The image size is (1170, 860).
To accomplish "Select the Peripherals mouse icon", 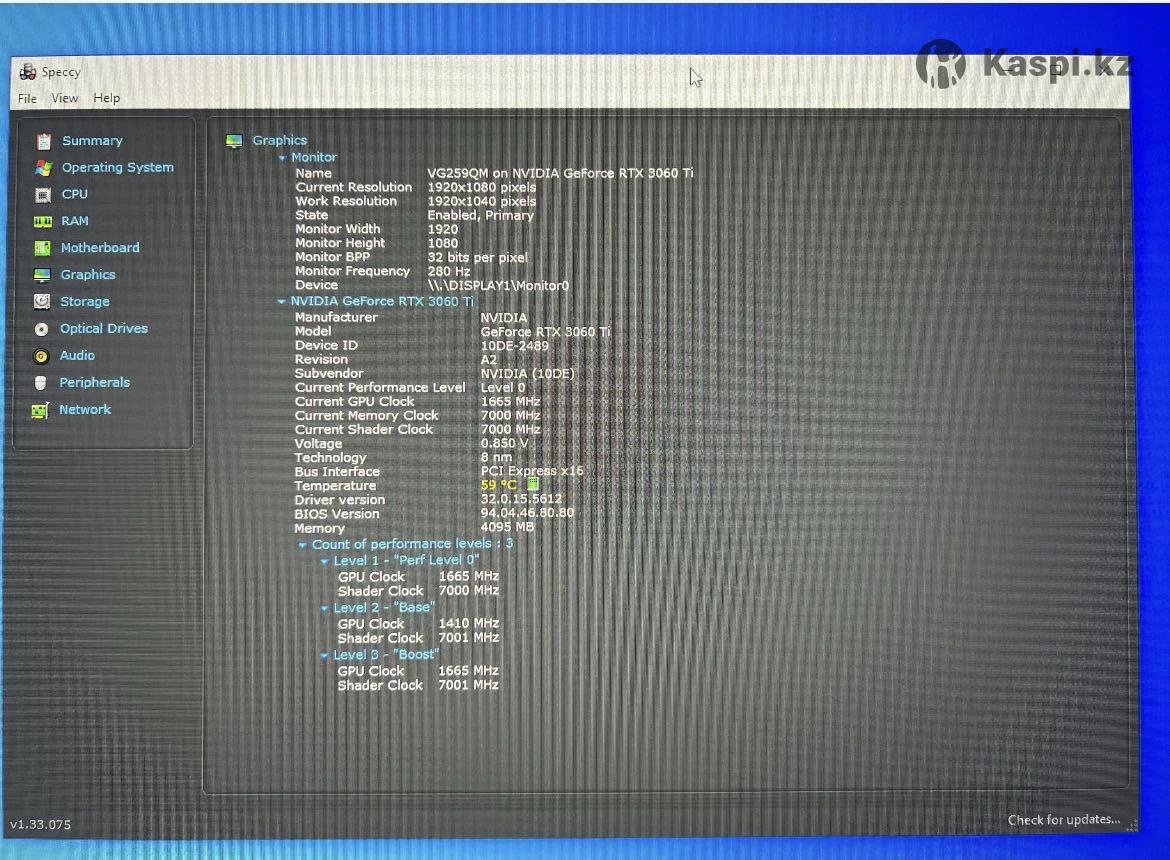I will (x=41, y=383).
